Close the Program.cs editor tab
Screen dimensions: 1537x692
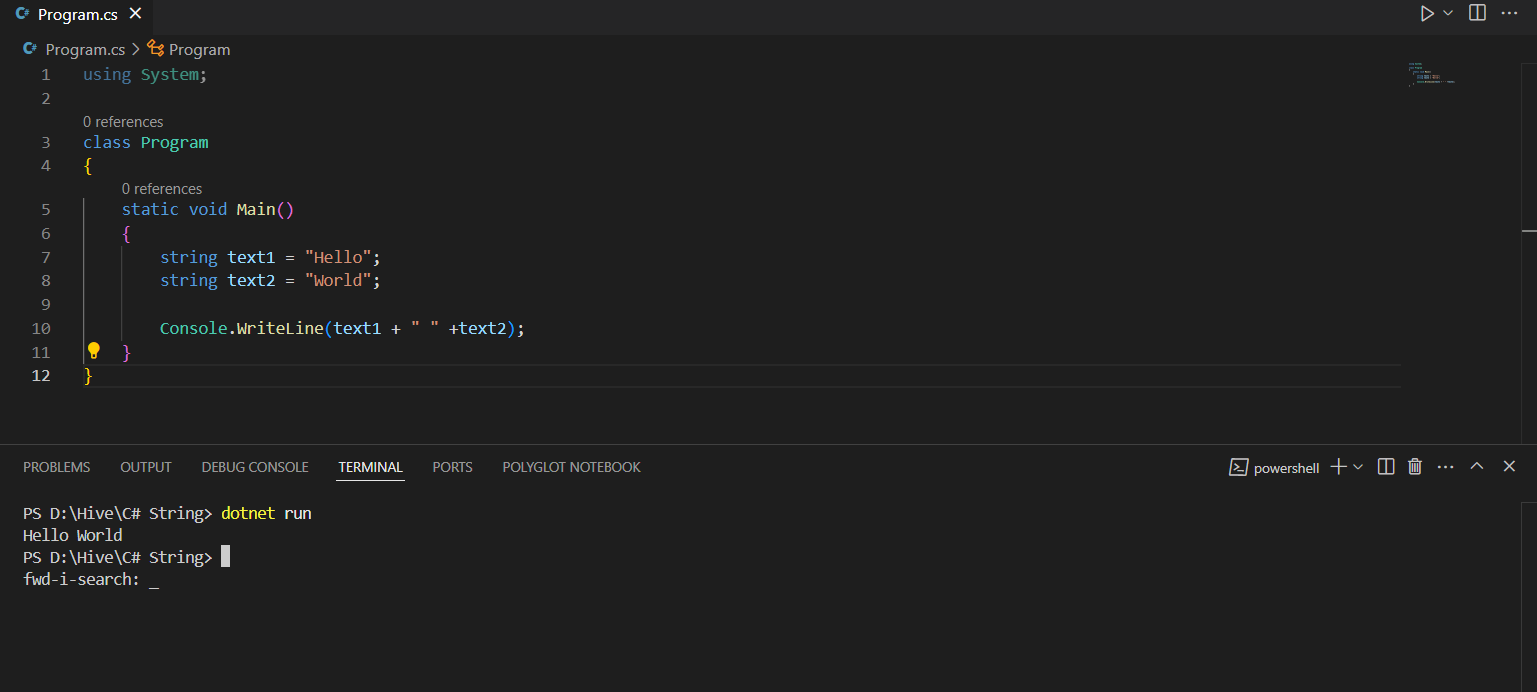coord(136,14)
